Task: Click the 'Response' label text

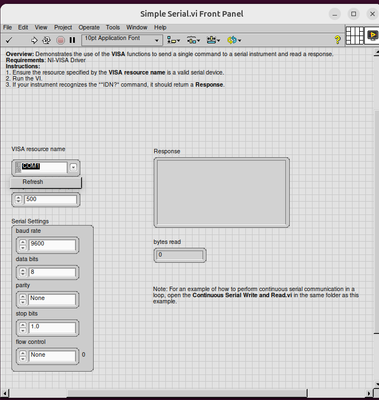Action: point(167,151)
